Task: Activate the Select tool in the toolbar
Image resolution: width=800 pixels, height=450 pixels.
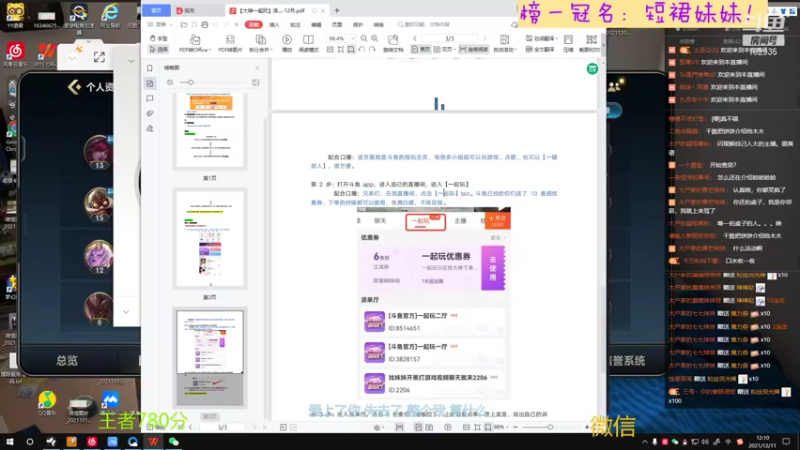Action: (x=158, y=49)
